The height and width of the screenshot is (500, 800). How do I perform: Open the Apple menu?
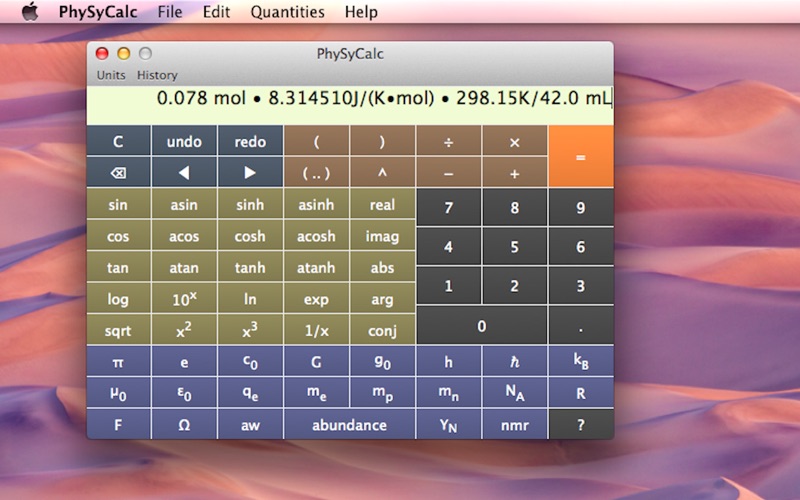pos(30,11)
